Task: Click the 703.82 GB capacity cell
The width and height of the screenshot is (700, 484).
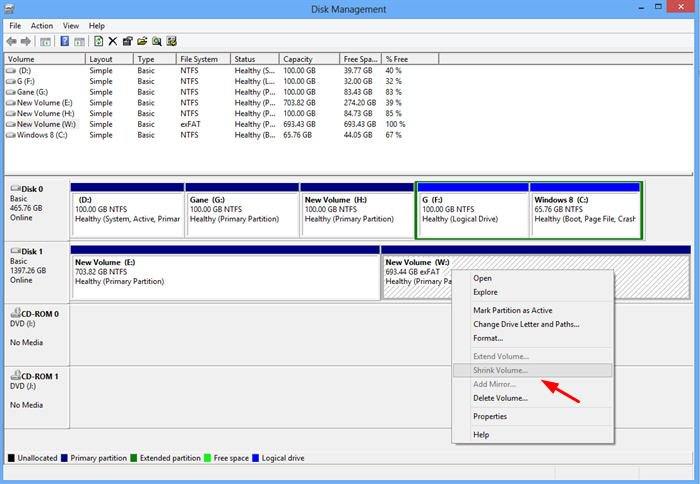Action: click(299, 103)
